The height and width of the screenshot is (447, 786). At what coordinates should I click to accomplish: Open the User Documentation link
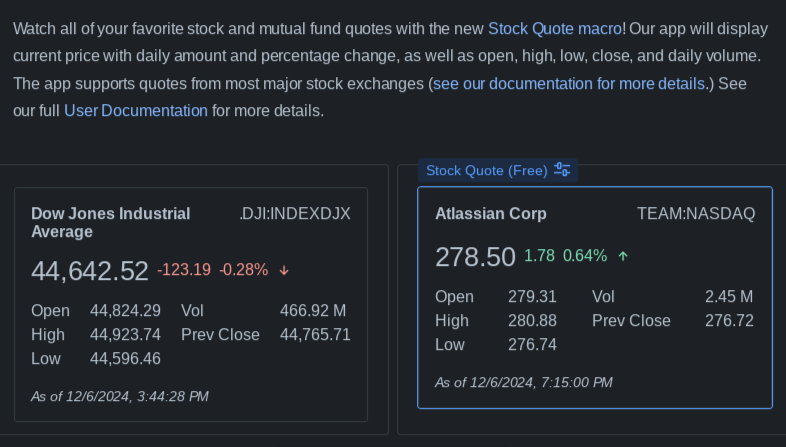click(x=136, y=110)
